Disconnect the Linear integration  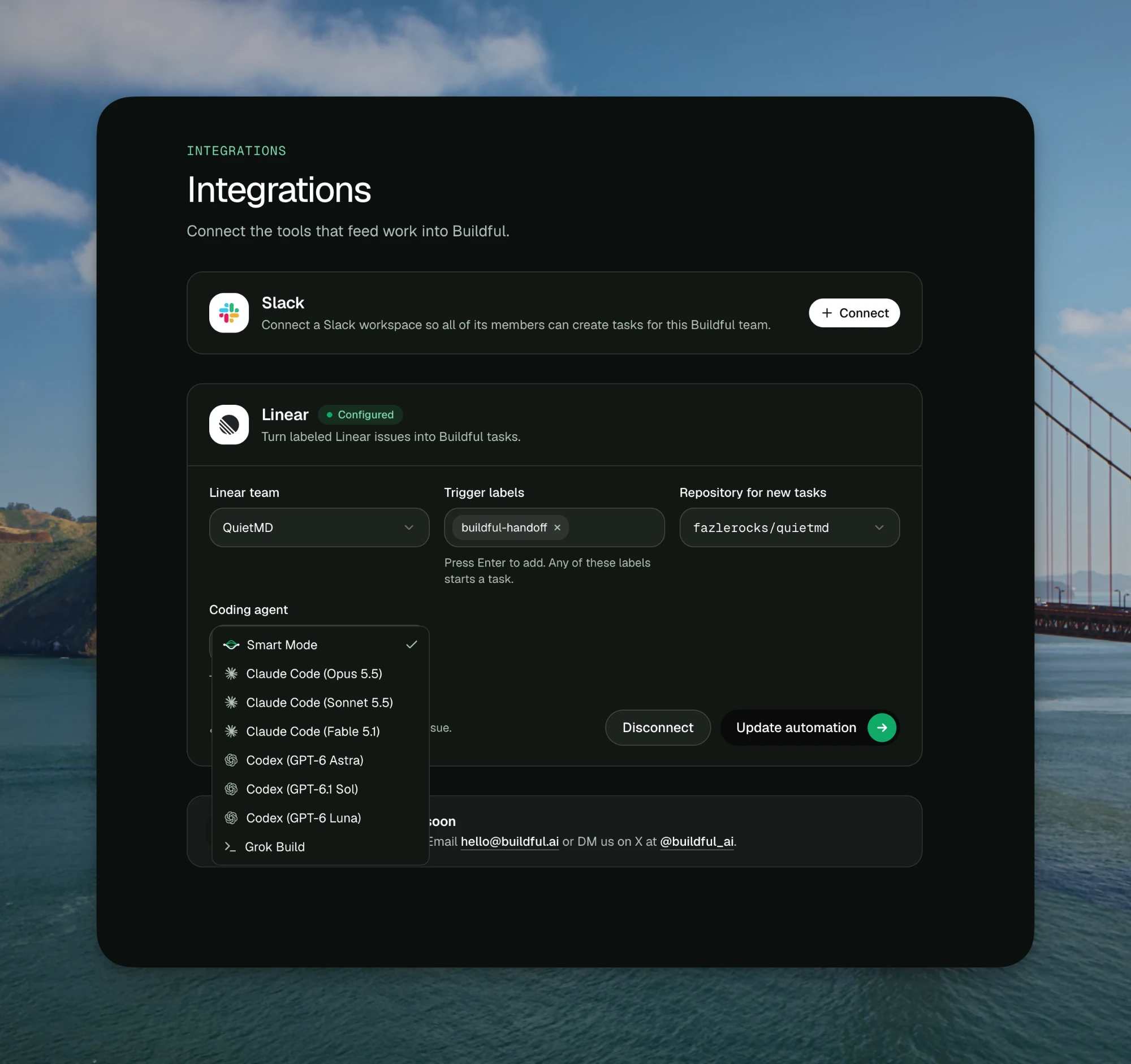658,728
